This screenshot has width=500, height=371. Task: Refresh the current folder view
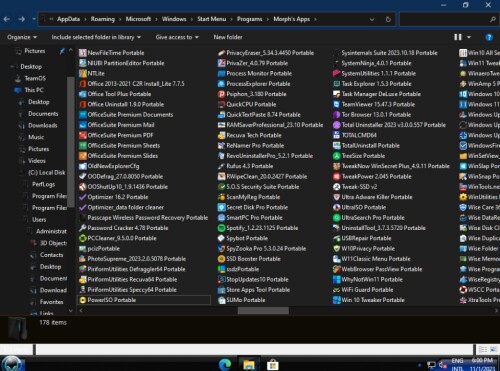(x=388, y=19)
